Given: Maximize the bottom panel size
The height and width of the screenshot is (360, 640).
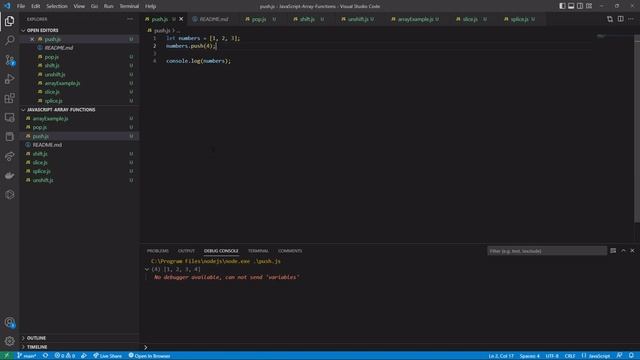Looking at the screenshot, I should [623, 251].
